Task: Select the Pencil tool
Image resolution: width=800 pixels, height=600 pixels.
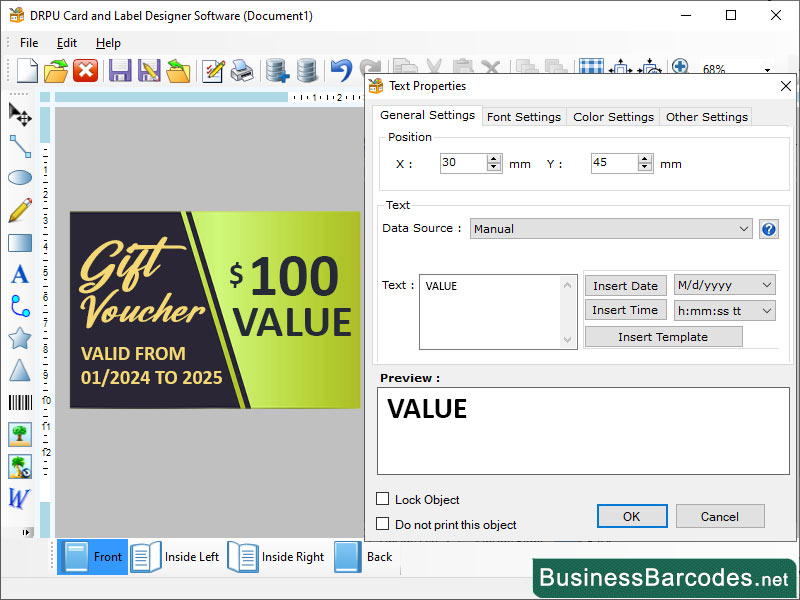Action: point(19,210)
